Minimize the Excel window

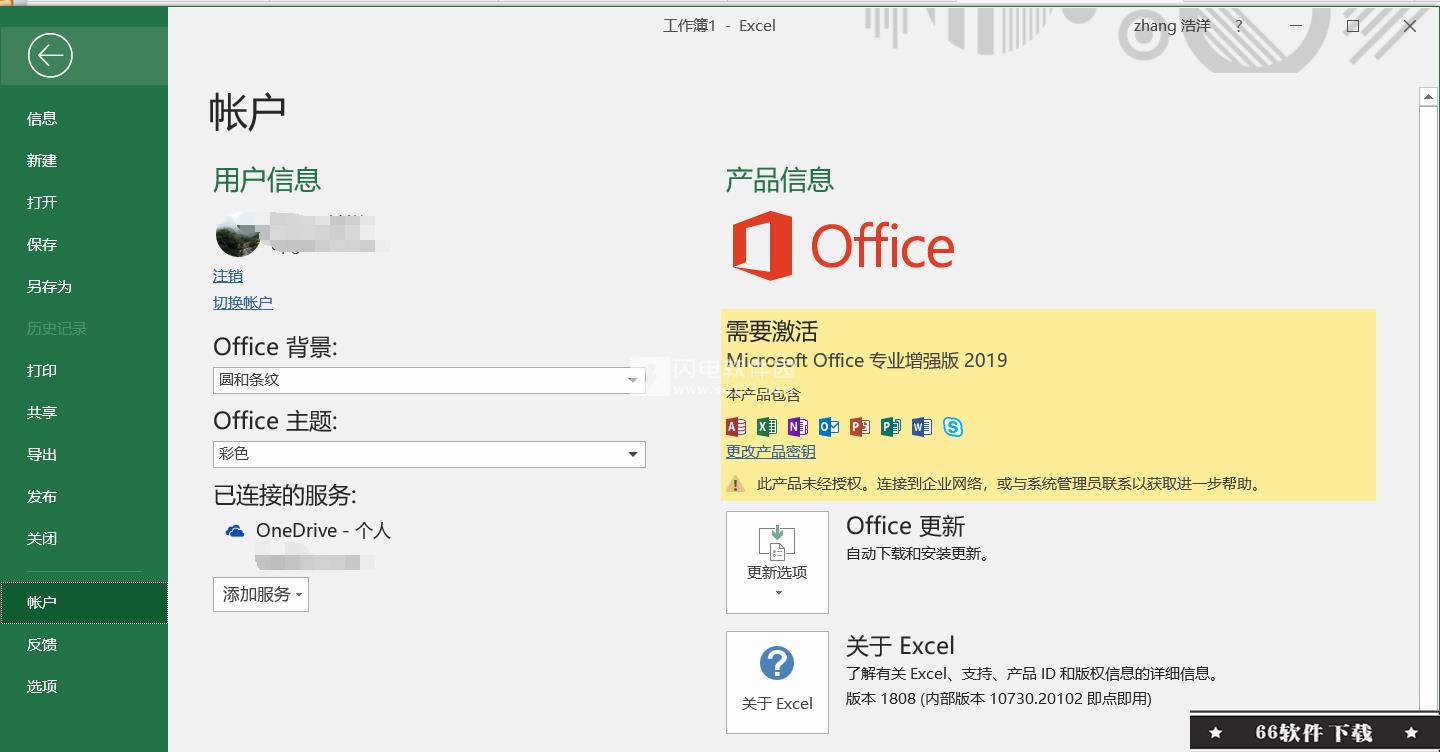[1296, 26]
